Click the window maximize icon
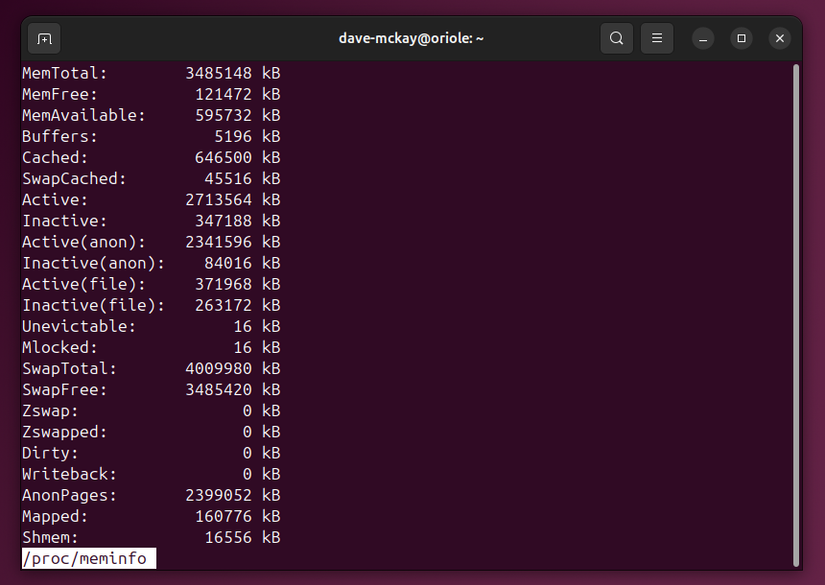Screen dimensions: 825x585 [x=740, y=38]
